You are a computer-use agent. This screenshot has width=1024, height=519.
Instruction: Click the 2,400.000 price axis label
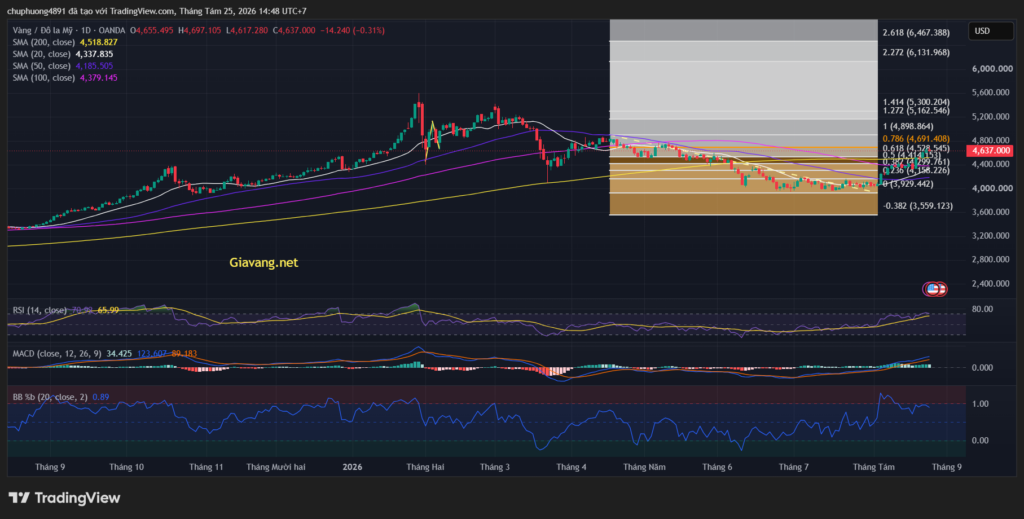coord(992,283)
